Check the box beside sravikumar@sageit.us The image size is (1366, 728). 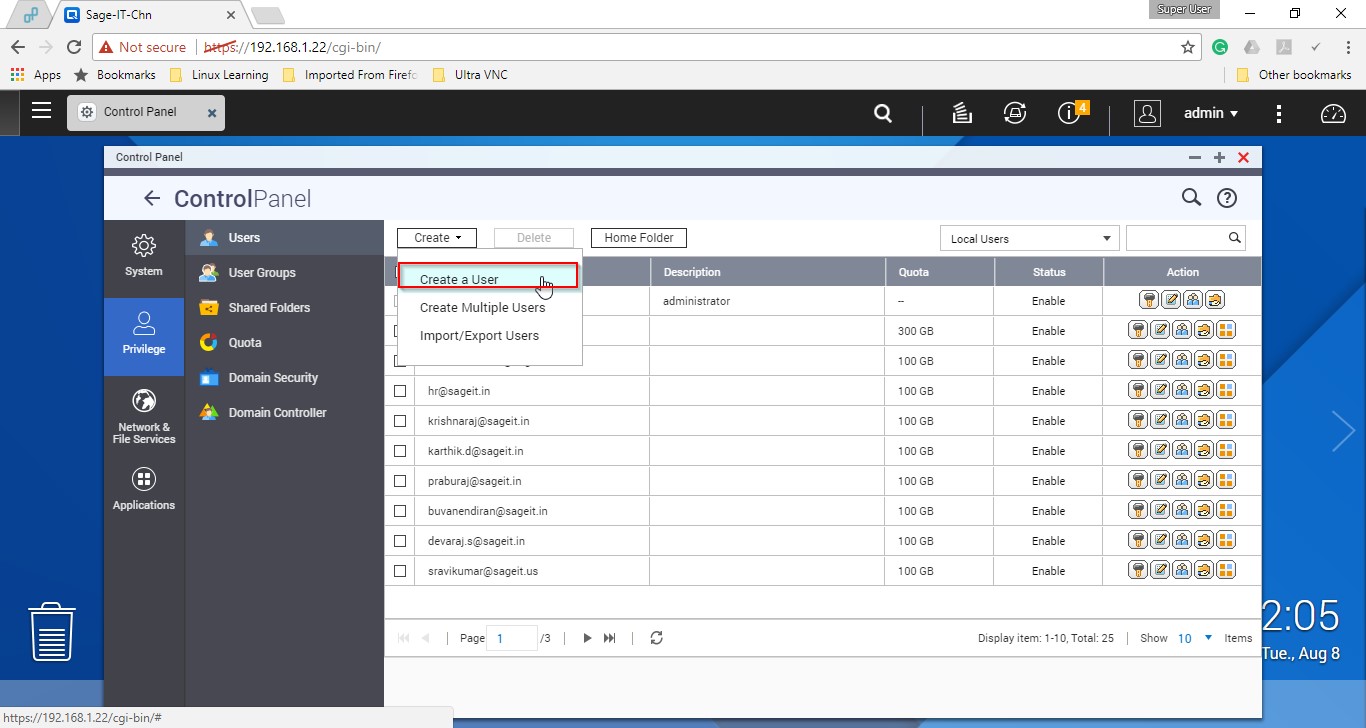[400, 571]
